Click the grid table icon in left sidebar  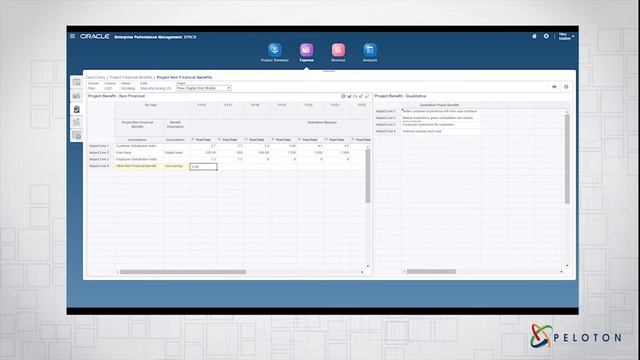tap(77, 82)
